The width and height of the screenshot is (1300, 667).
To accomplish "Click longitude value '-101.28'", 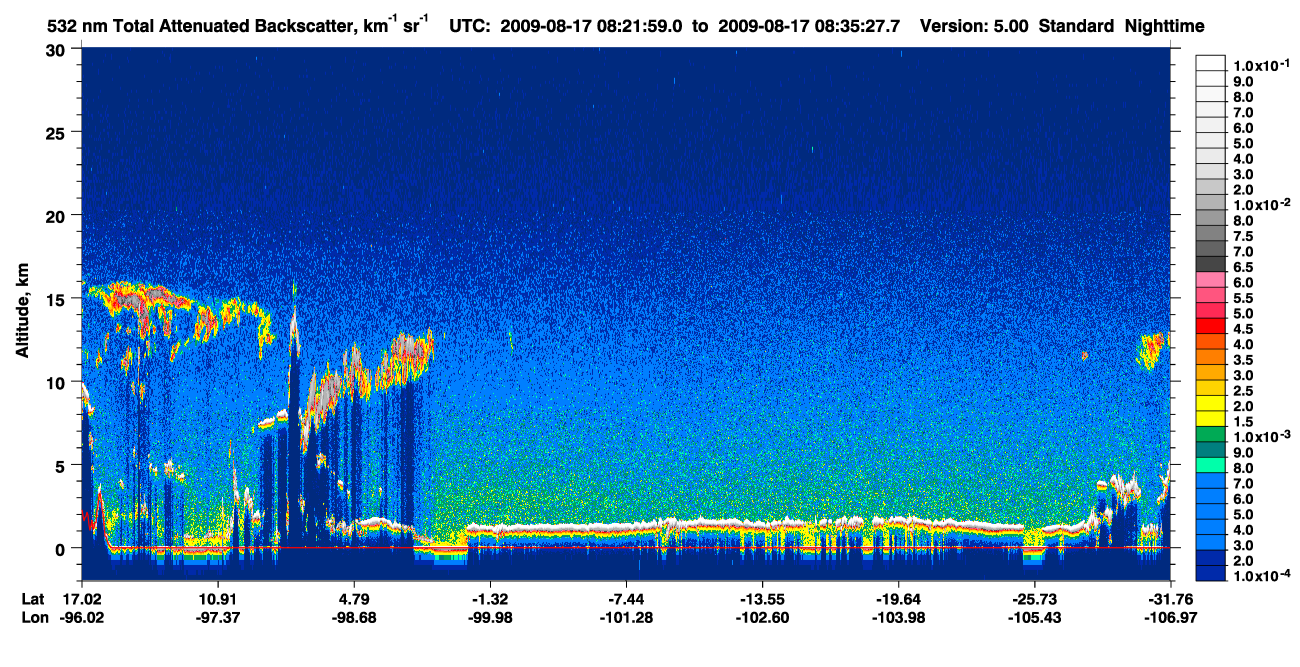I will (x=626, y=618).
